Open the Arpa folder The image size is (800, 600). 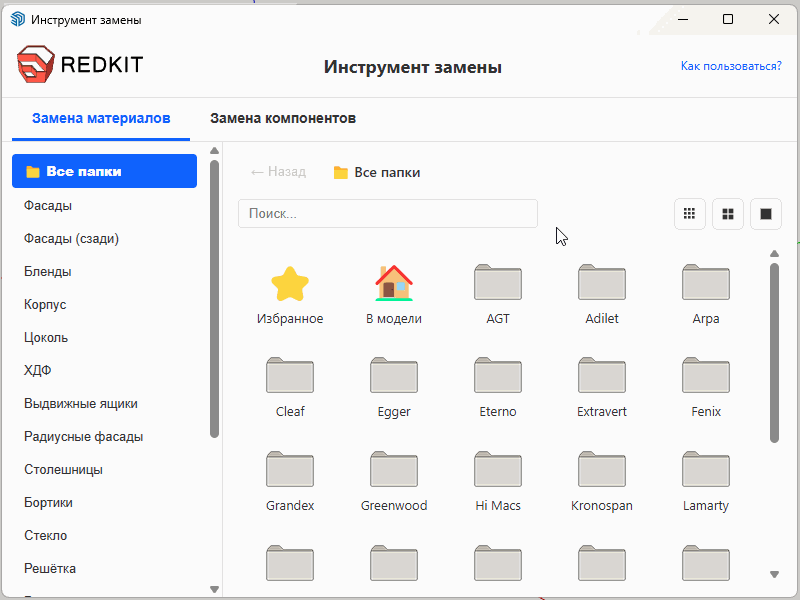706,296
